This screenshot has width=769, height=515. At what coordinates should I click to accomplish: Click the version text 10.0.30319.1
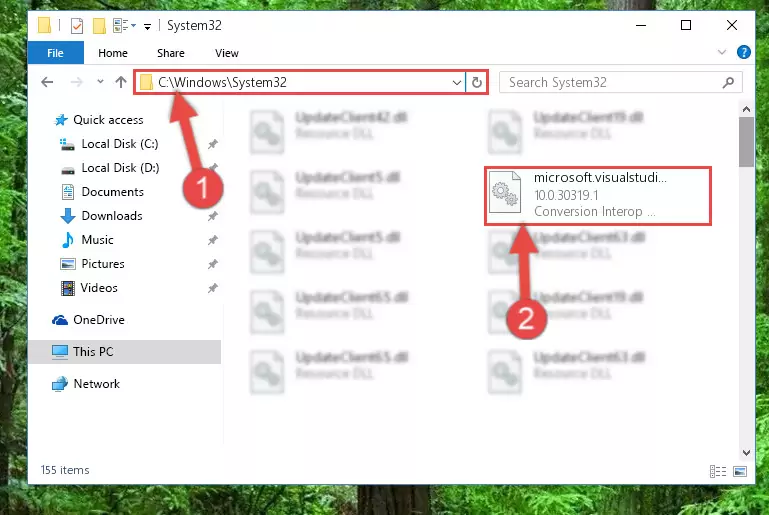566,195
